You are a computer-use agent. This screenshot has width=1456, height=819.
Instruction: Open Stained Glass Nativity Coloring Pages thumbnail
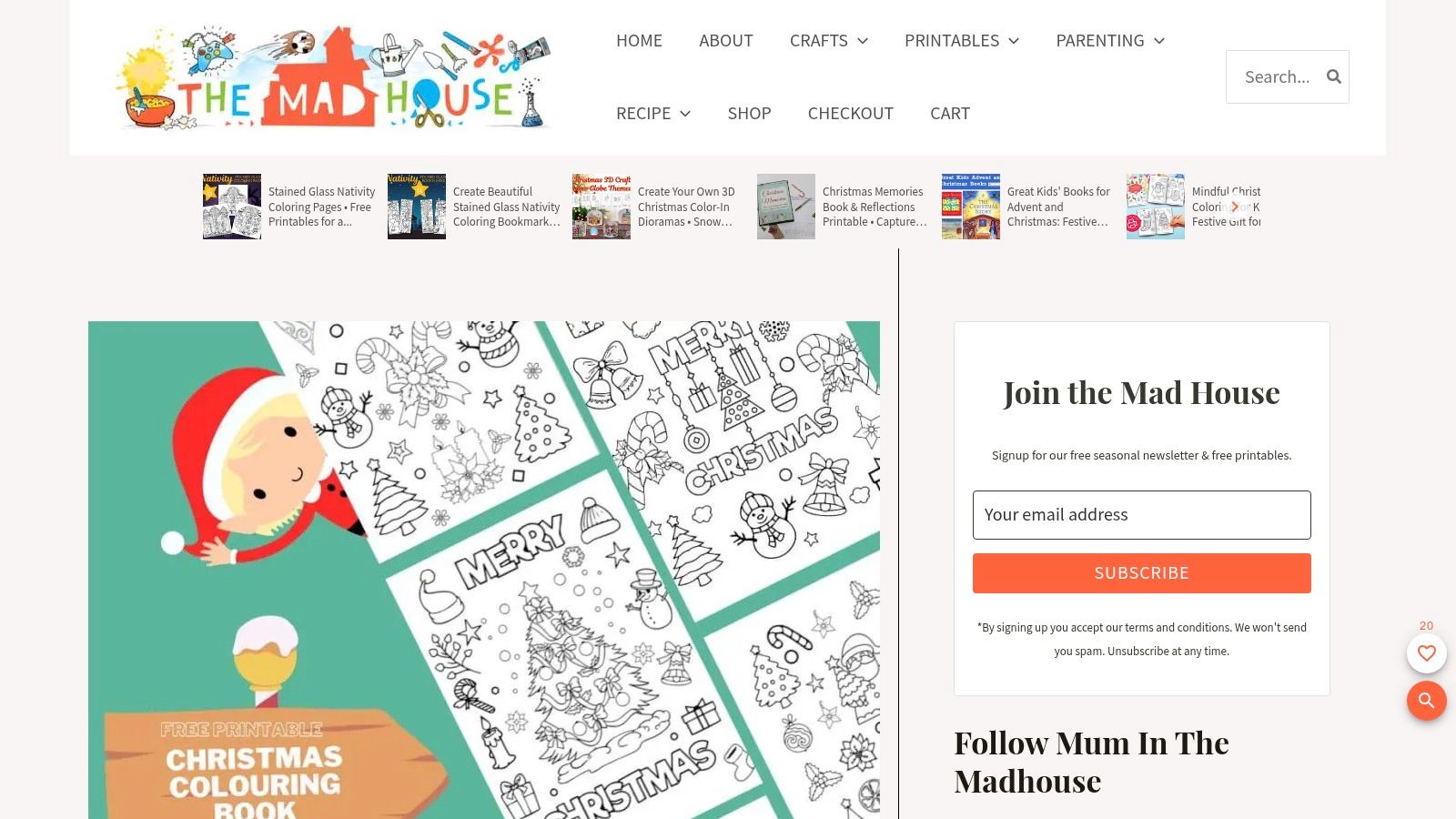232,207
